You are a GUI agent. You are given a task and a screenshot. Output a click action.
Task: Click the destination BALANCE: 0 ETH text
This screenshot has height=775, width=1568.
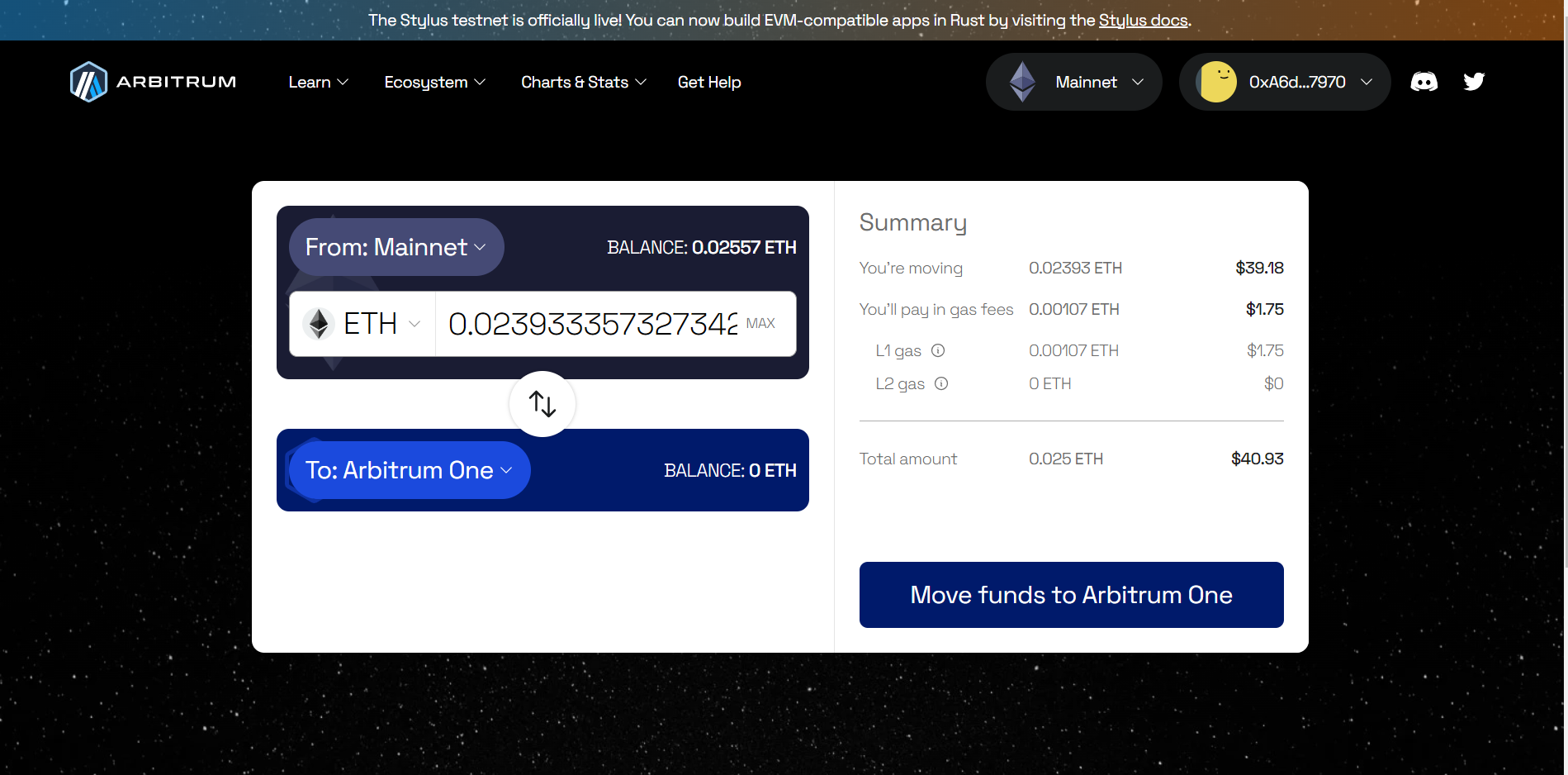pyautogui.click(x=730, y=470)
